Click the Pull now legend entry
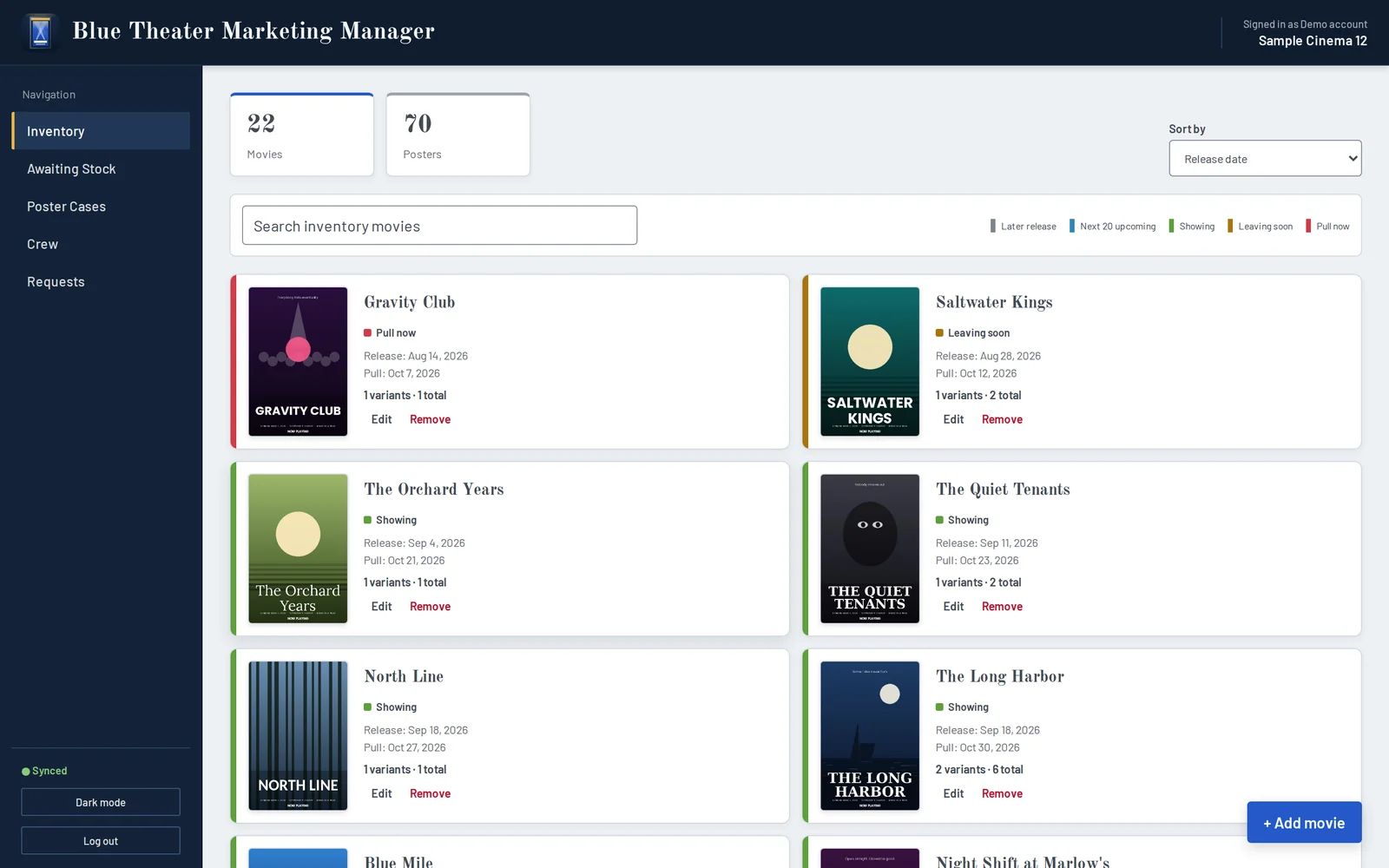 1327,227
